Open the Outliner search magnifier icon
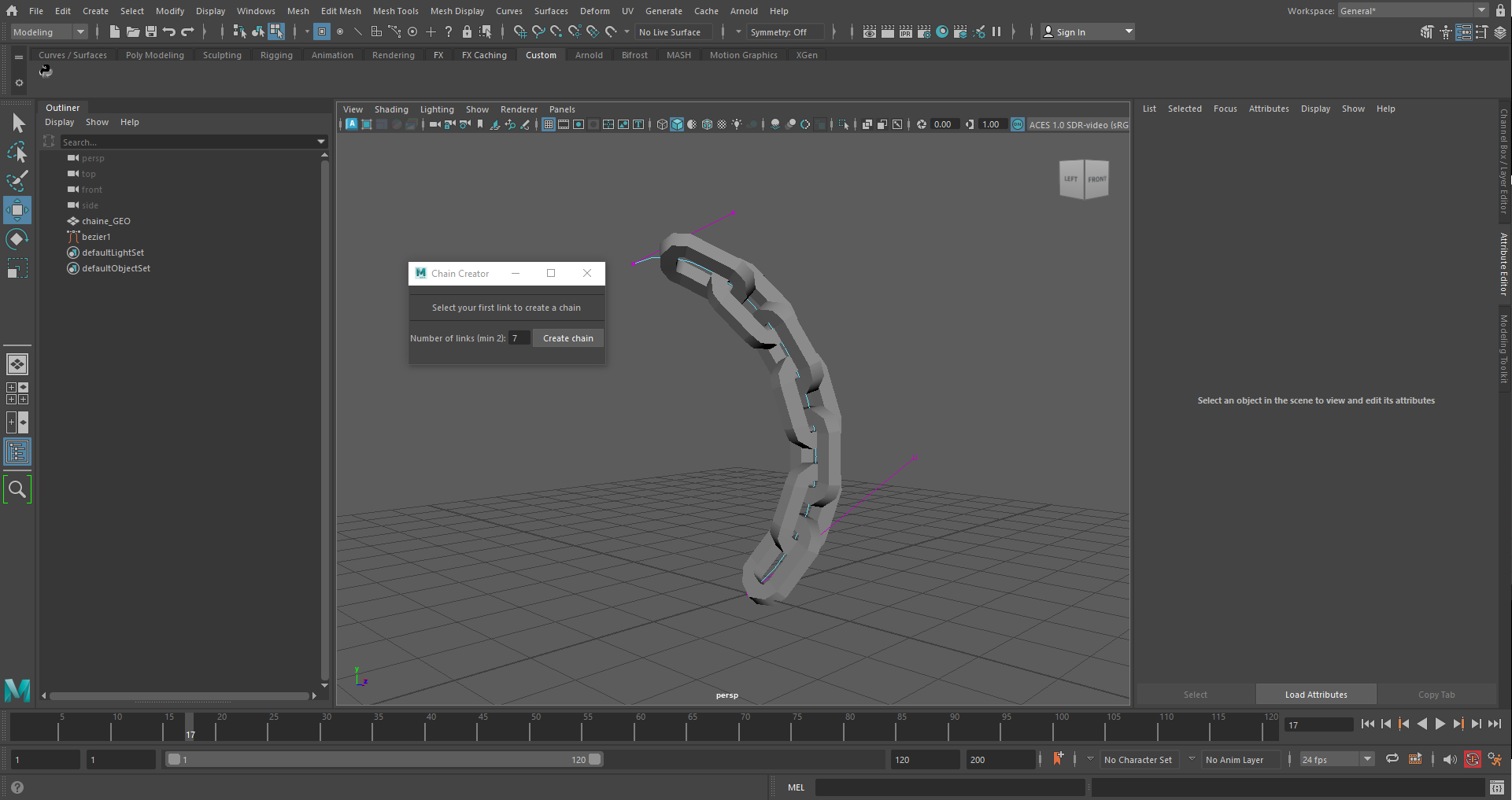The width and height of the screenshot is (1512, 800). pyautogui.click(x=17, y=489)
